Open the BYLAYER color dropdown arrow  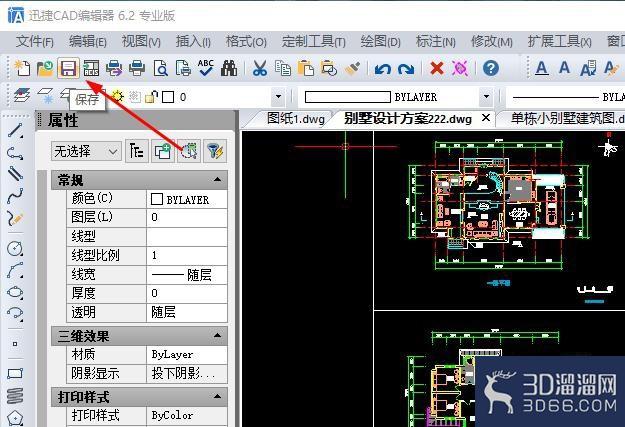[486, 96]
